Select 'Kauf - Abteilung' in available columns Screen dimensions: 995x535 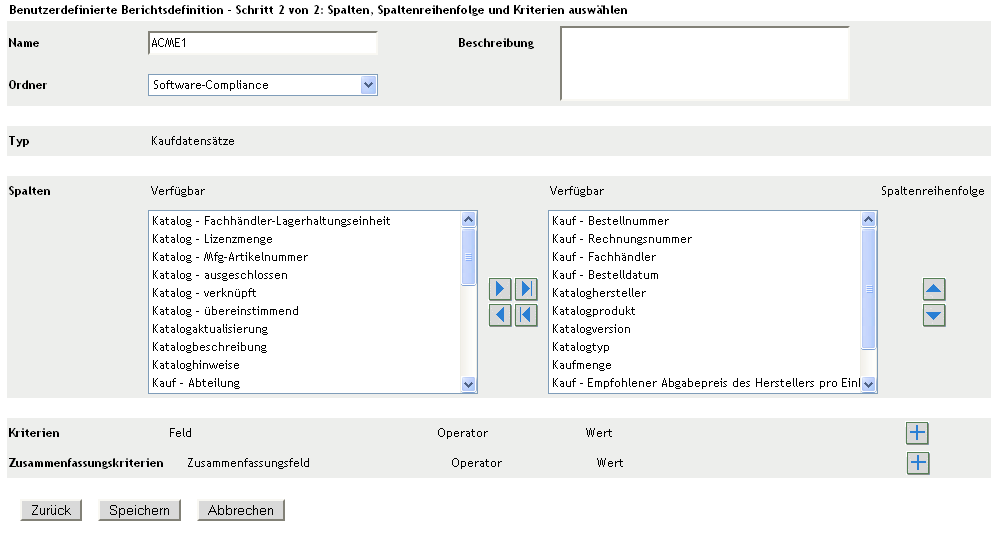[196, 383]
